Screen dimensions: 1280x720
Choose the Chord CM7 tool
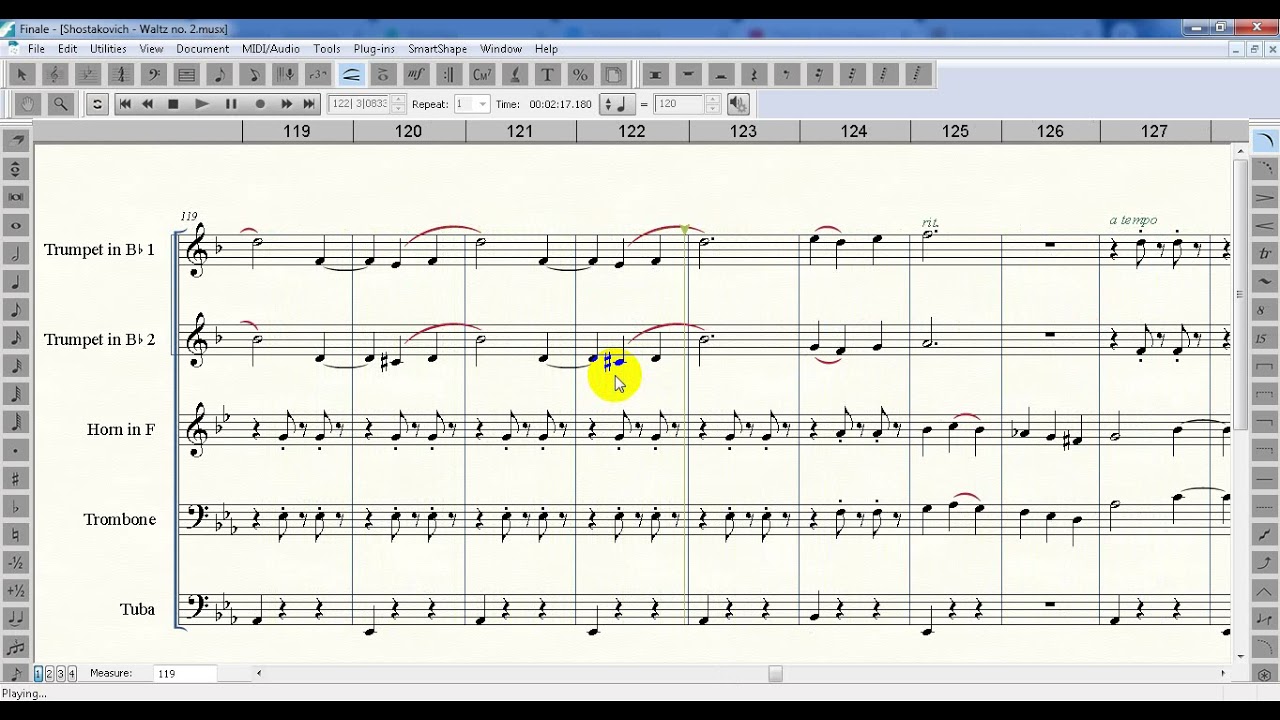tap(482, 75)
